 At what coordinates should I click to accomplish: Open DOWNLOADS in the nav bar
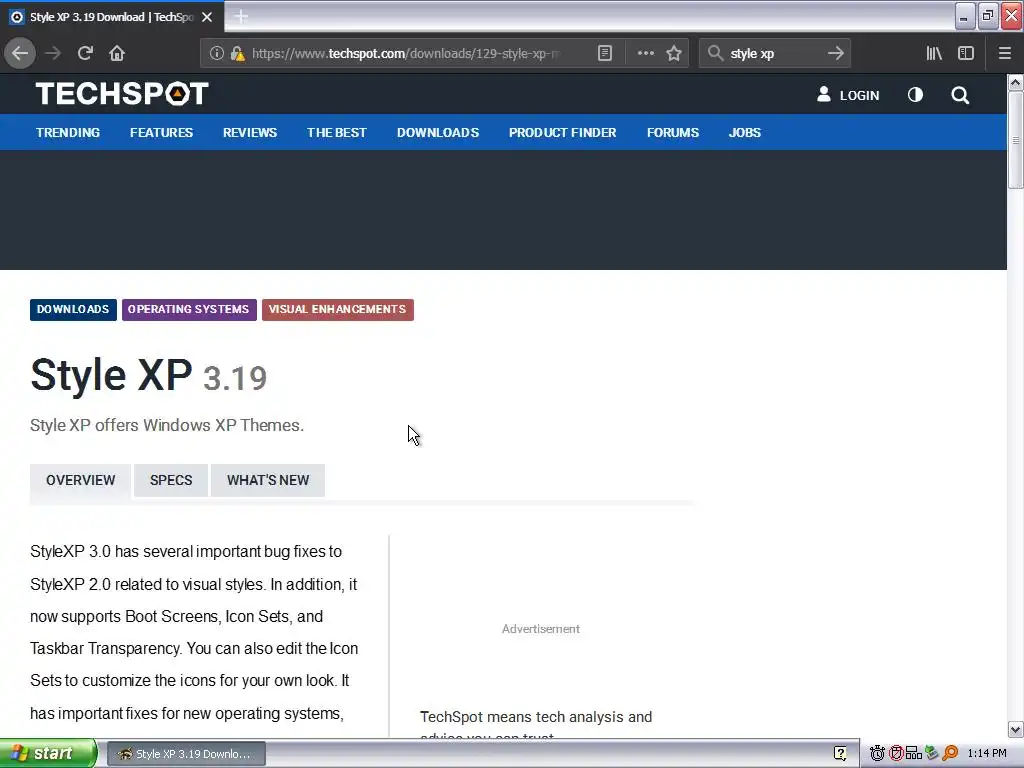(x=438, y=133)
